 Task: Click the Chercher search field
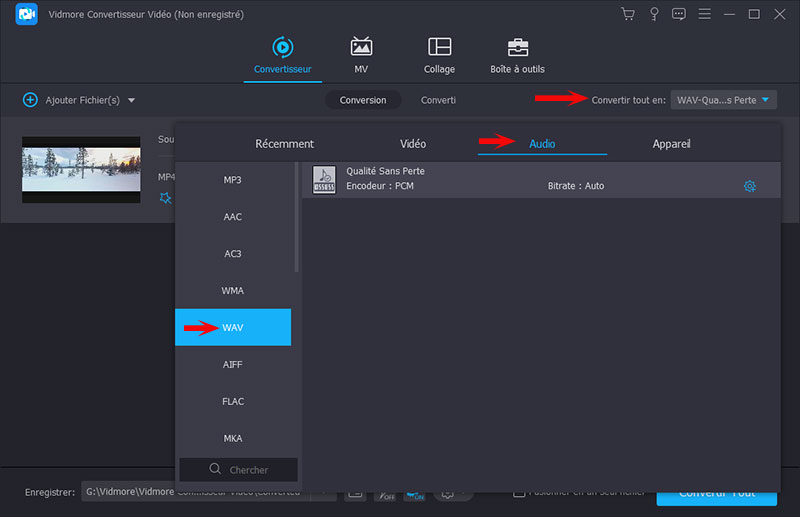[238, 469]
